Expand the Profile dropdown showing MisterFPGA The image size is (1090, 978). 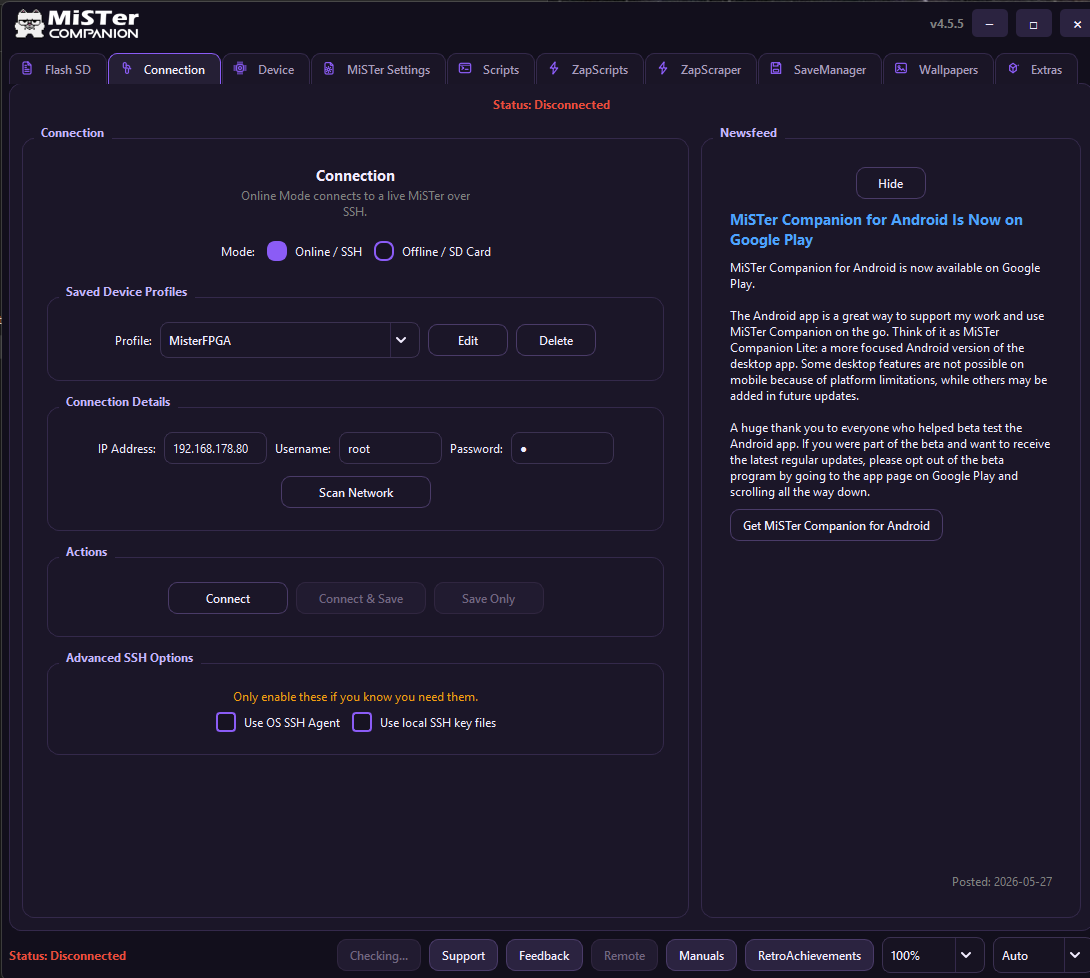[x=290, y=340]
